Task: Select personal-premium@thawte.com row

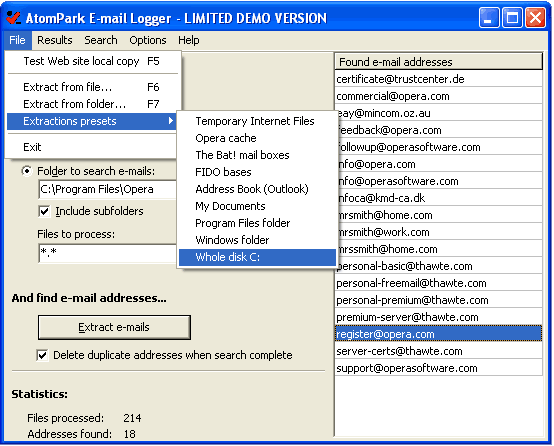Action: pos(438,300)
